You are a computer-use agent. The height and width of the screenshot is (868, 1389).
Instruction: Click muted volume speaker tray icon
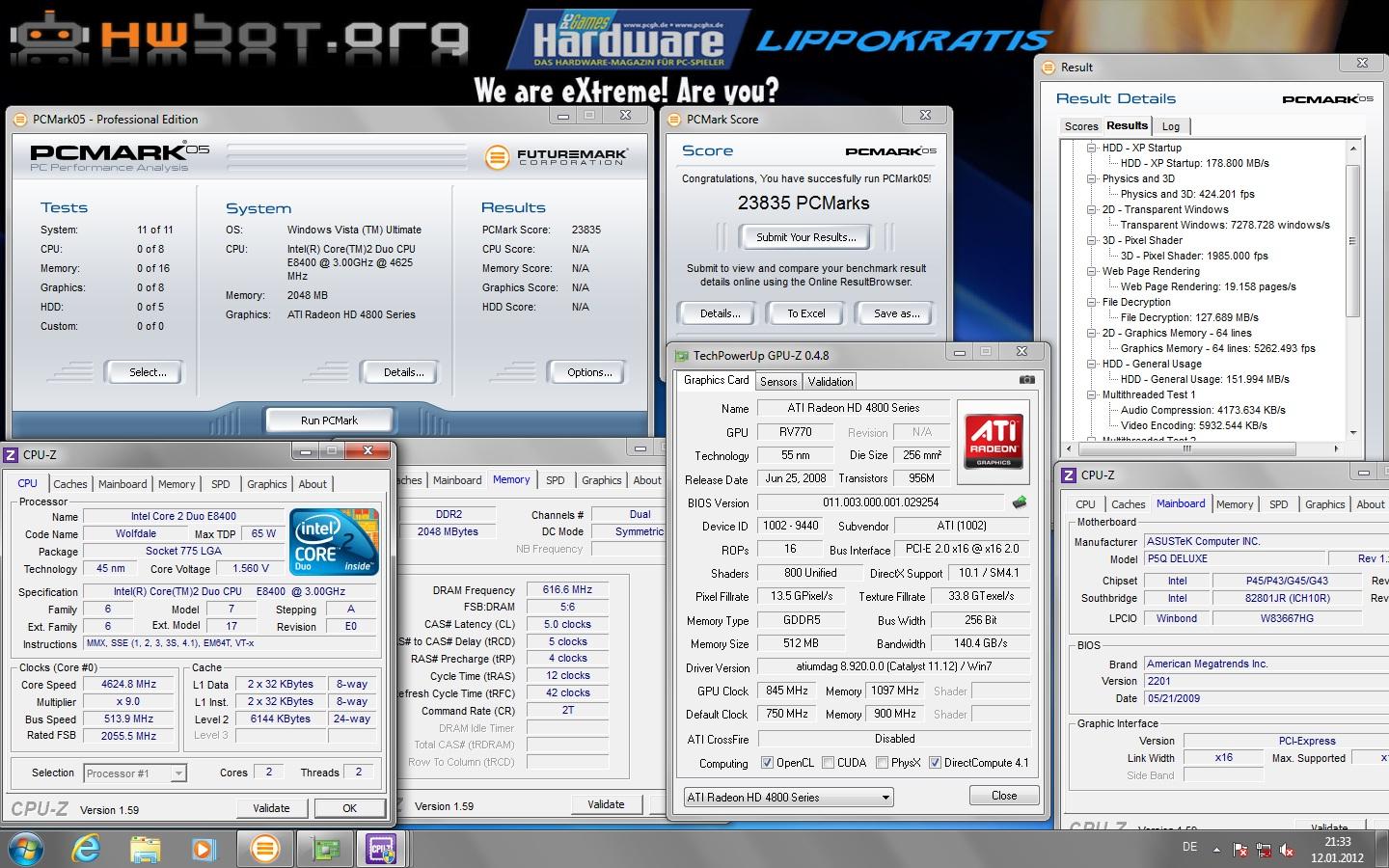(x=1287, y=850)
